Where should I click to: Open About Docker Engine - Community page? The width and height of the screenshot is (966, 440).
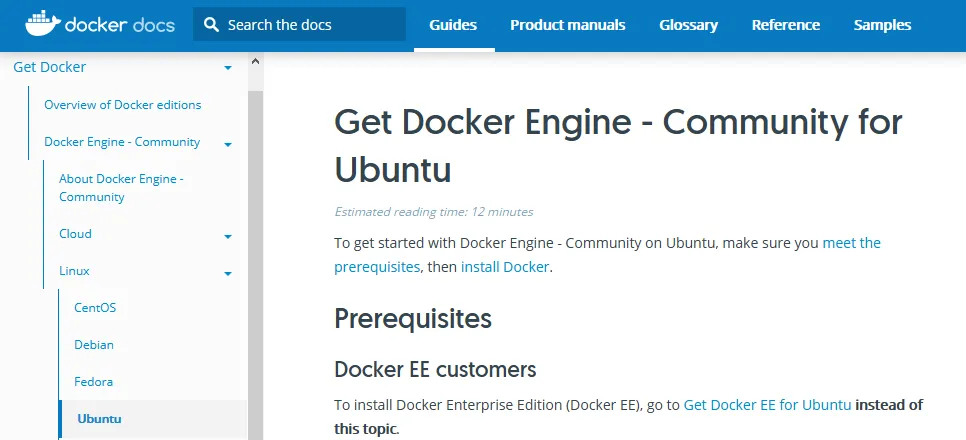click(x=121, y=188)
